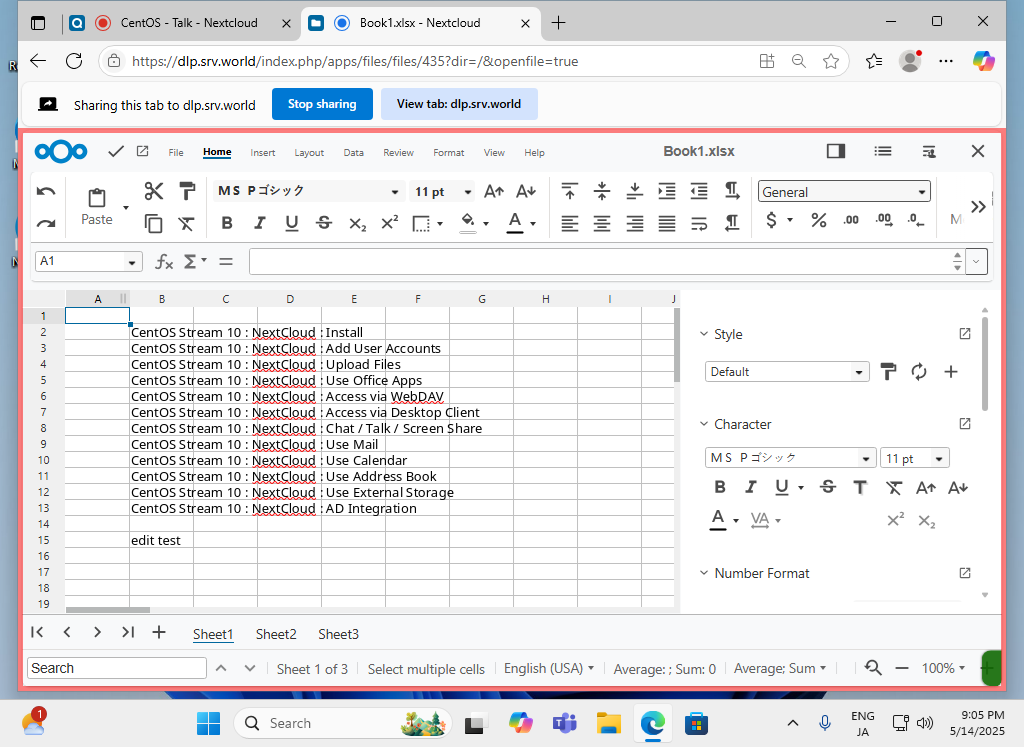Viewport: 1024px width, 747px height.
Task: Apply the font color in the main toolbar
Action: [515, 223]
